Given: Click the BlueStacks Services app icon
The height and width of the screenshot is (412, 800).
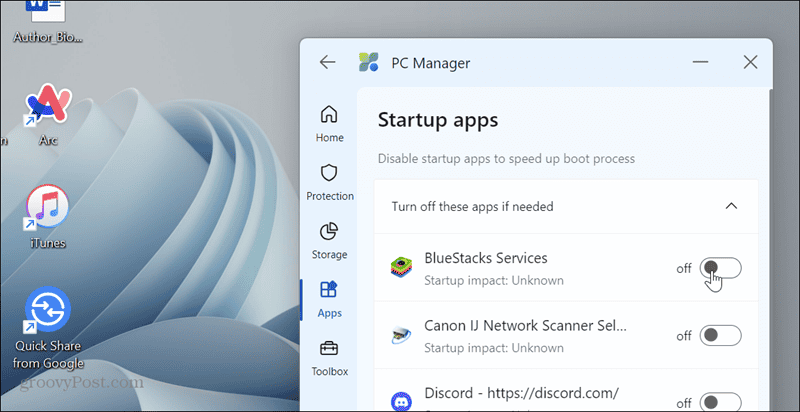Looking at the screenshot, I should 402,267.
